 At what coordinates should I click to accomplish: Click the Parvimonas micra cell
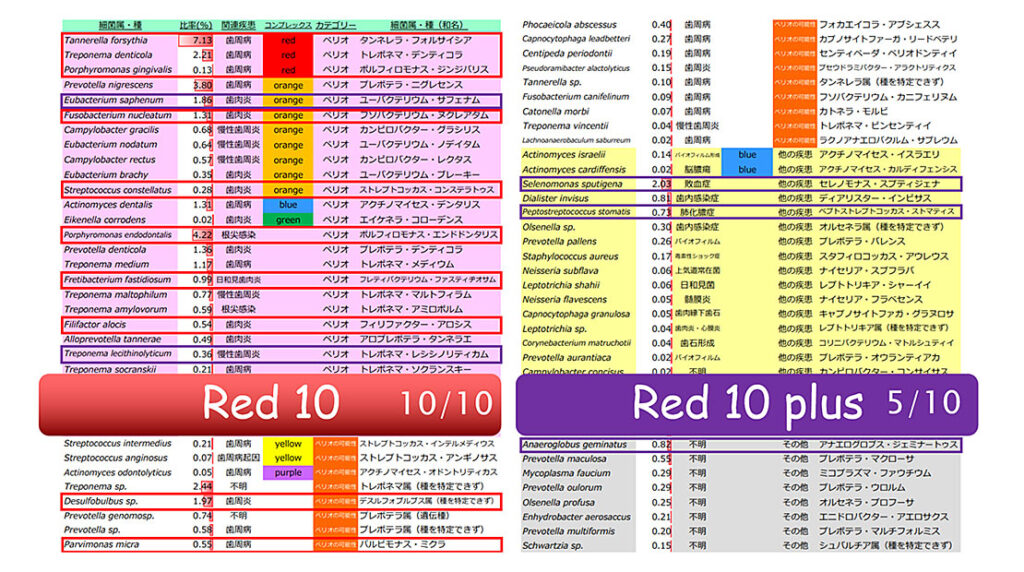coord(101,545)
